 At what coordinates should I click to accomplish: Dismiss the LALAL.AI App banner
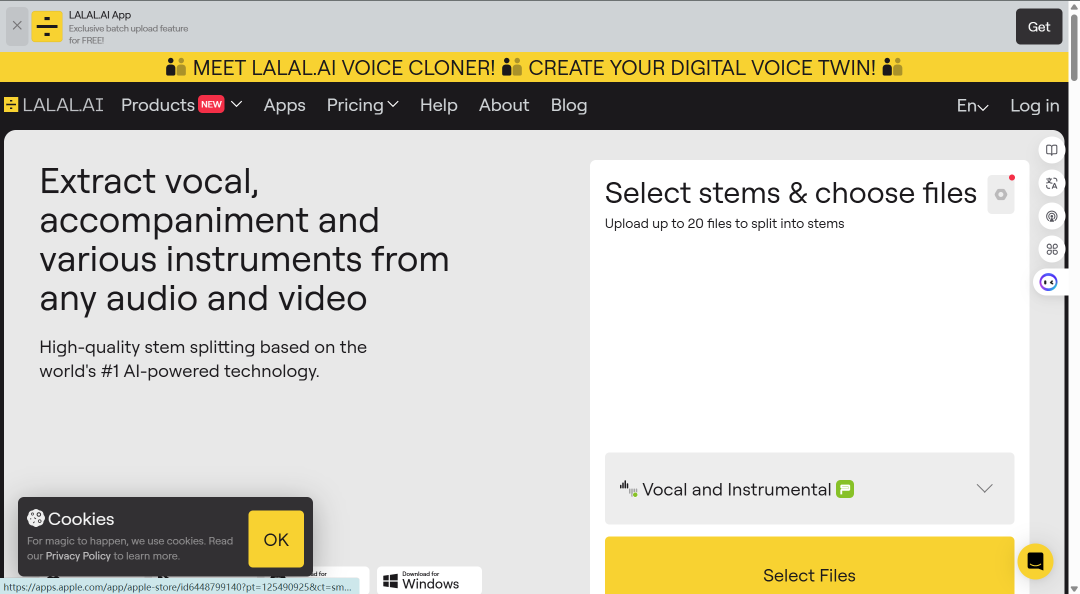pyautogui.click(x=17, y=25)
